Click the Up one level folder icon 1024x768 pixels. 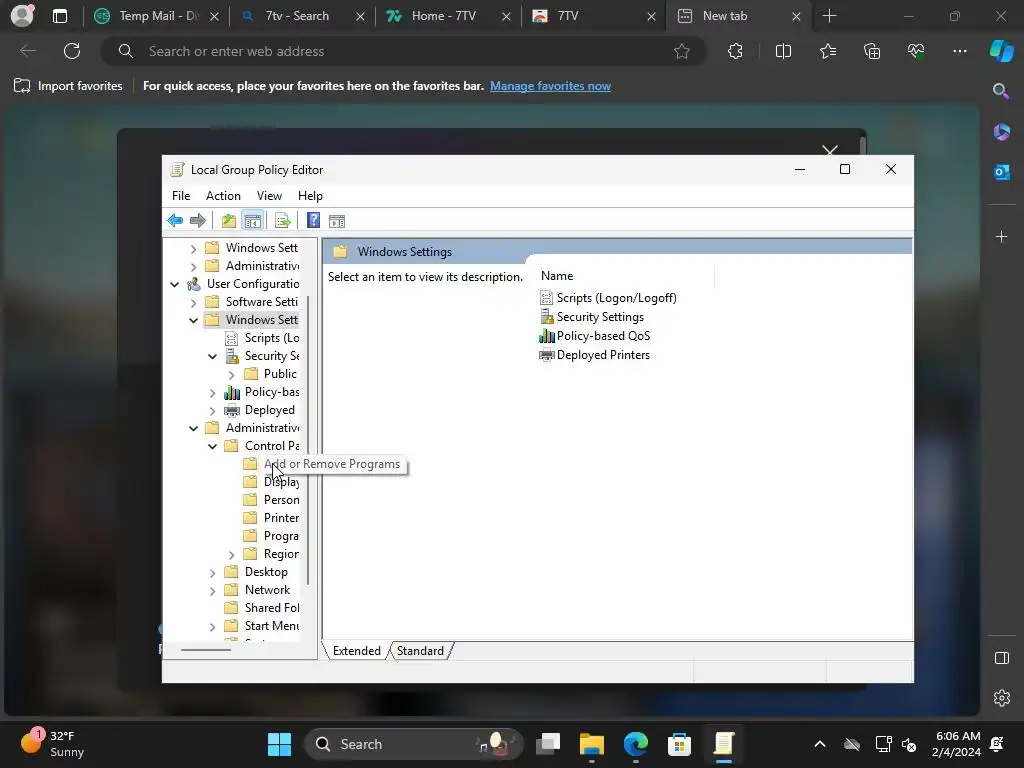pyautogui.click(x=228, y=221)
